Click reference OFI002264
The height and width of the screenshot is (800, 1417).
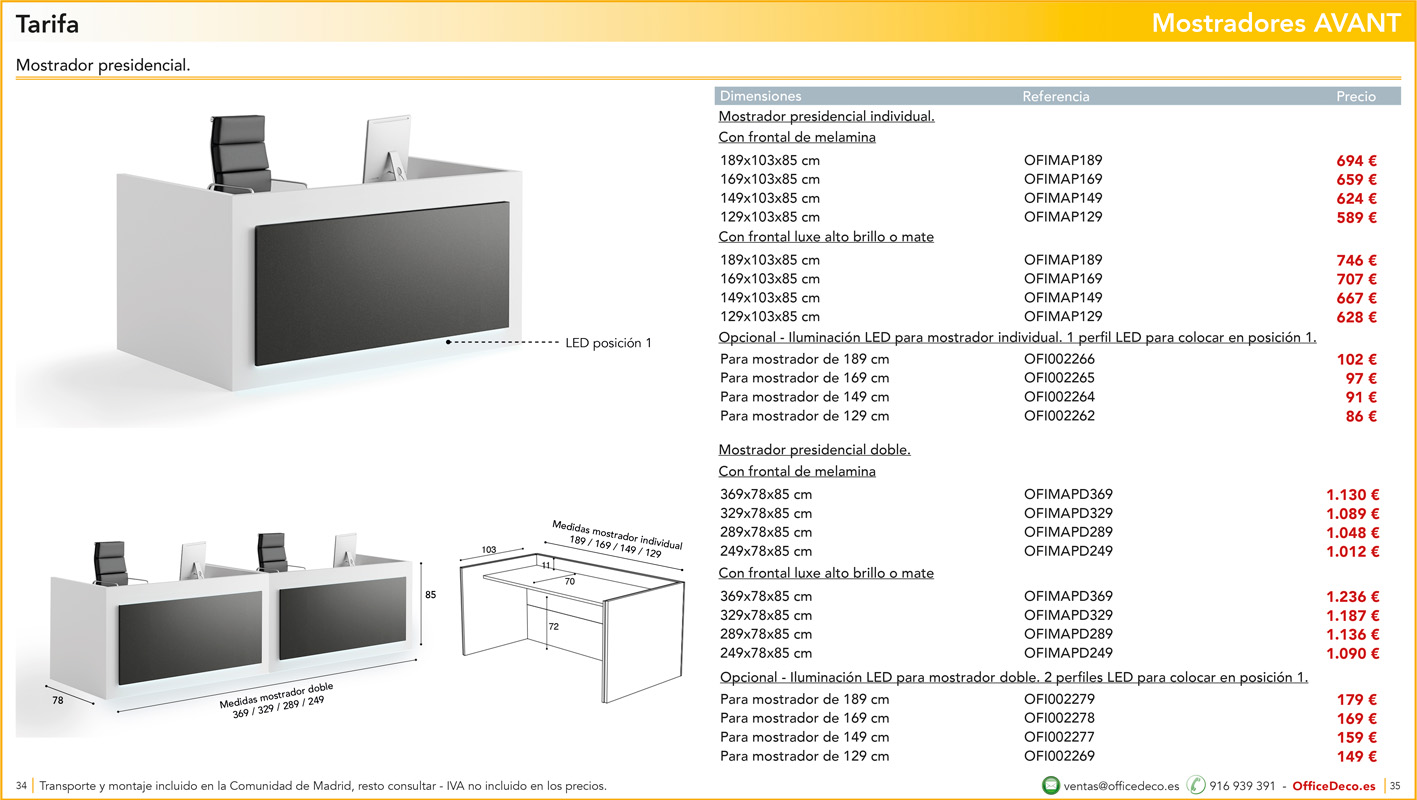coord(1059,397)
